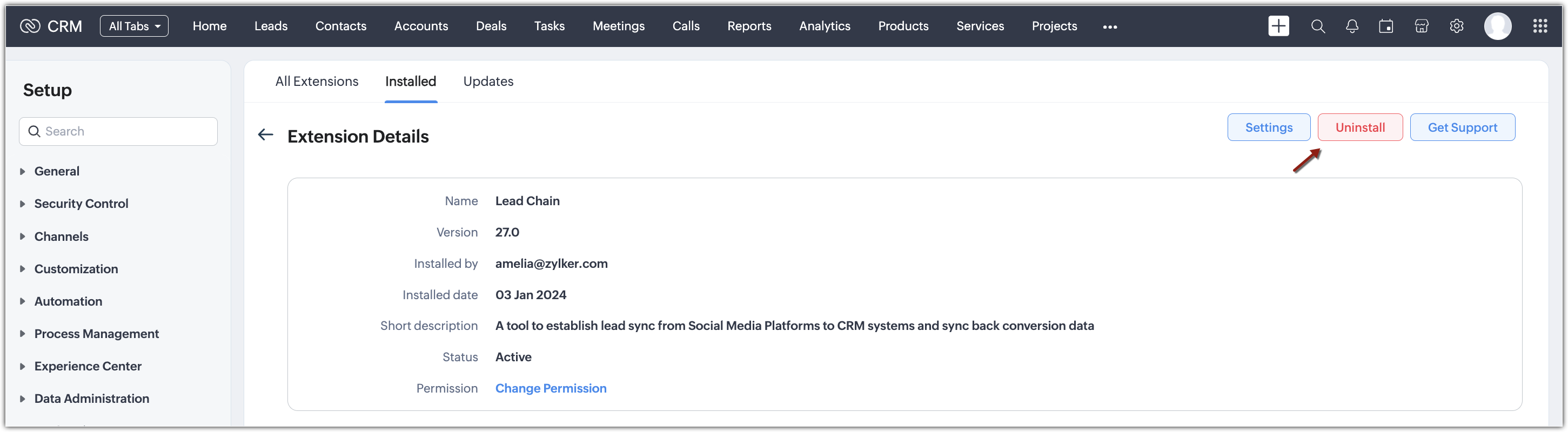This screenshot has width=1568, height=432.
Task: Open global search magnifier icon
Action: pyautogui.click(x=1318, y=26)
